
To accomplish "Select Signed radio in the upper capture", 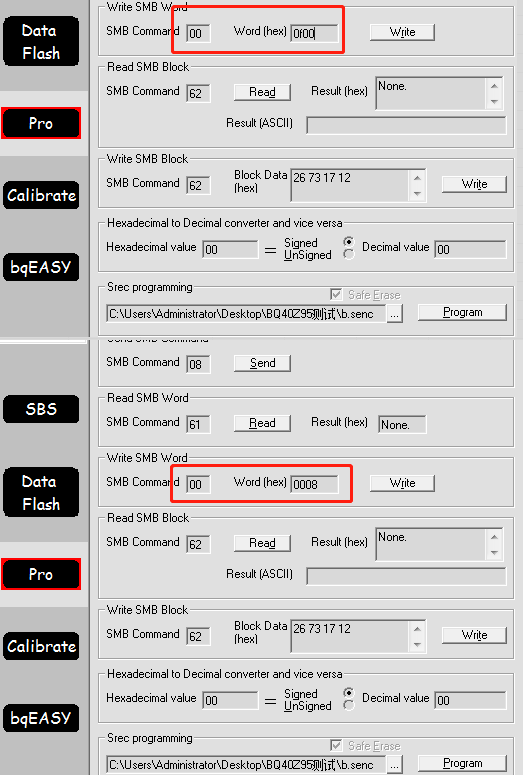I will tap(349, 242).
